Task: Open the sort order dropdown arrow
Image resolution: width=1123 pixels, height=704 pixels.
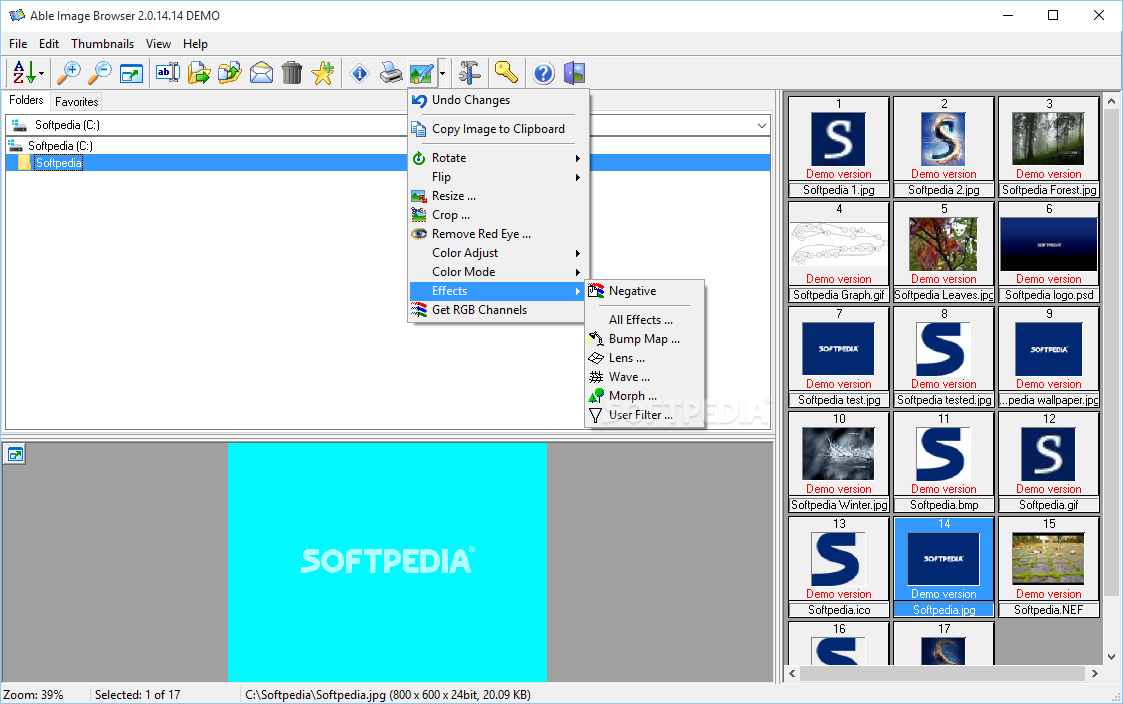Action: (x=42, y=73)
